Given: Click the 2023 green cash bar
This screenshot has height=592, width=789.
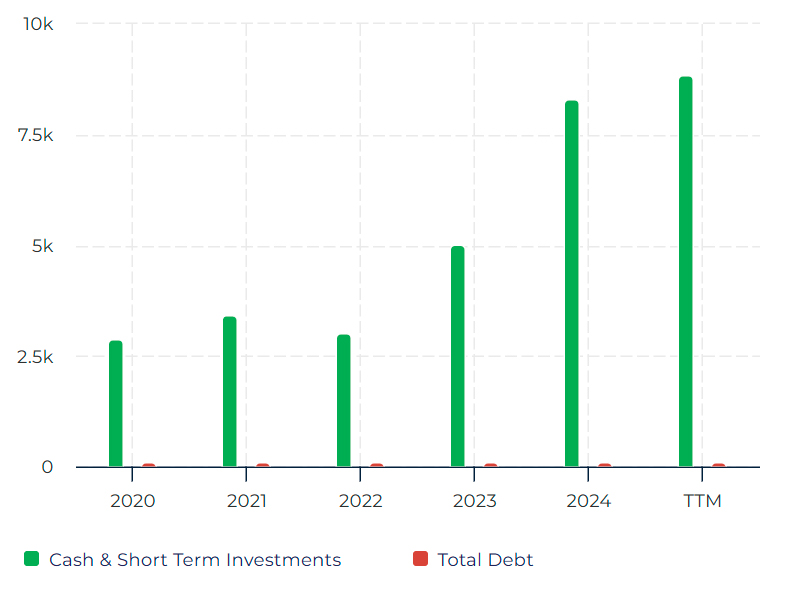Looking at the screenshot, I should 458,357.
